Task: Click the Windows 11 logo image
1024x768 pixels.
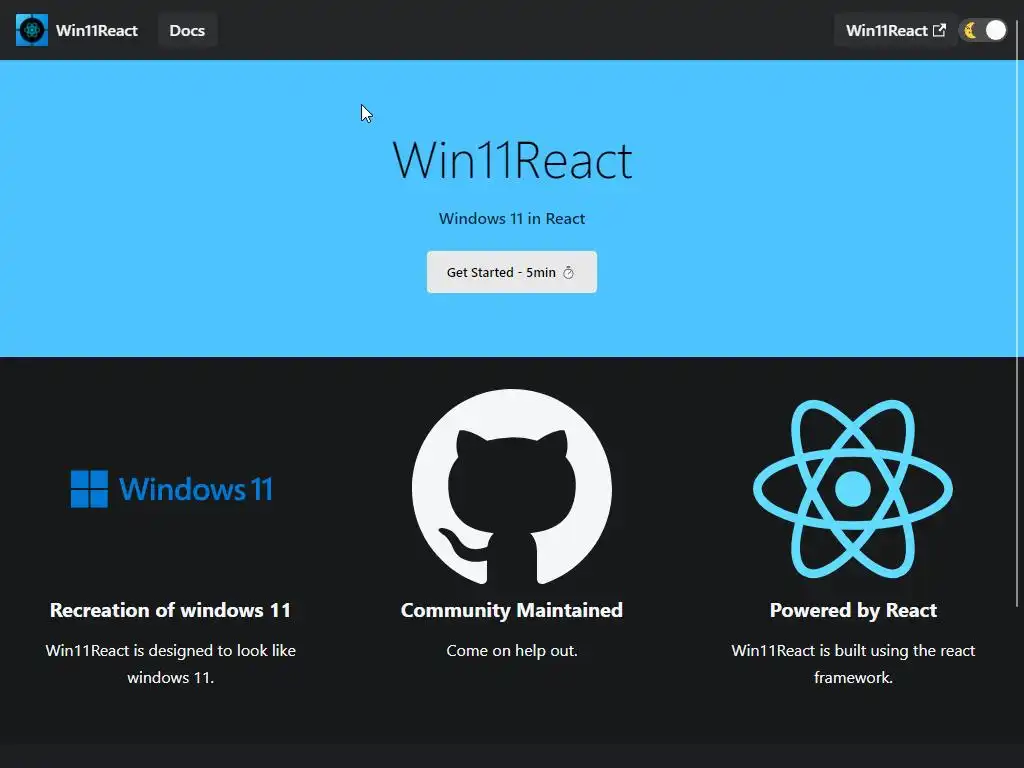Action: 171,489
